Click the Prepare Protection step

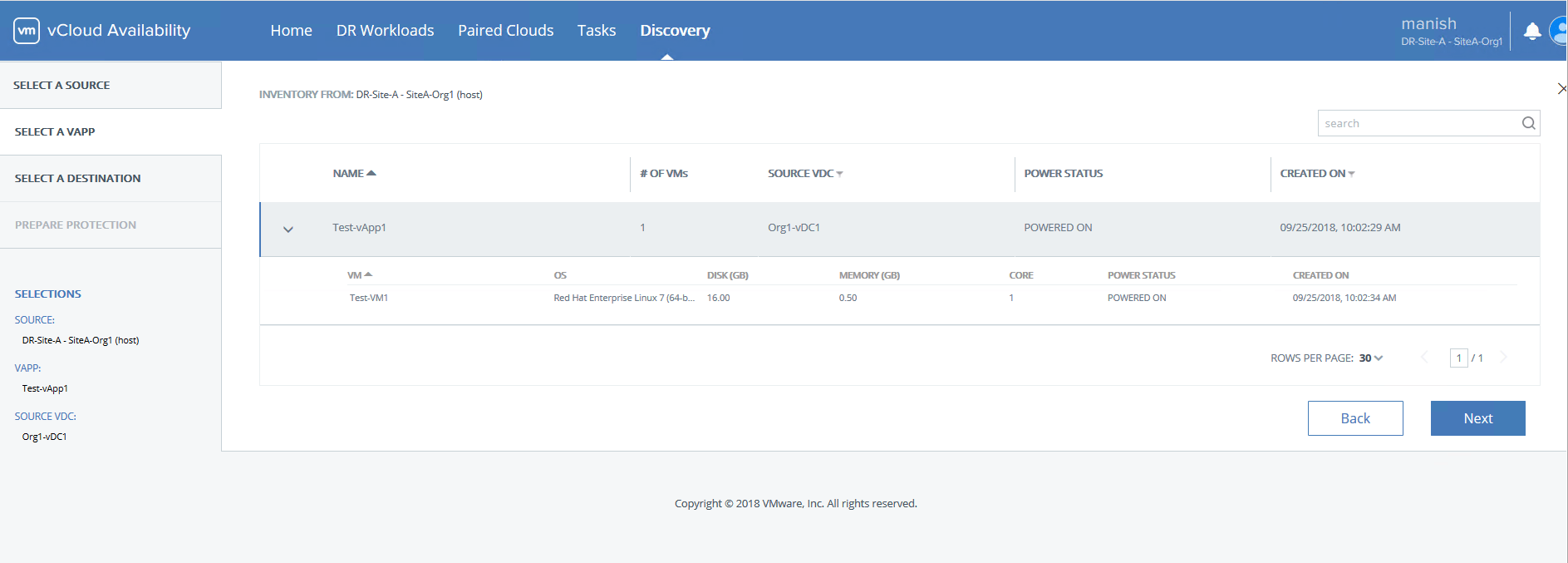tap(111, 225)
